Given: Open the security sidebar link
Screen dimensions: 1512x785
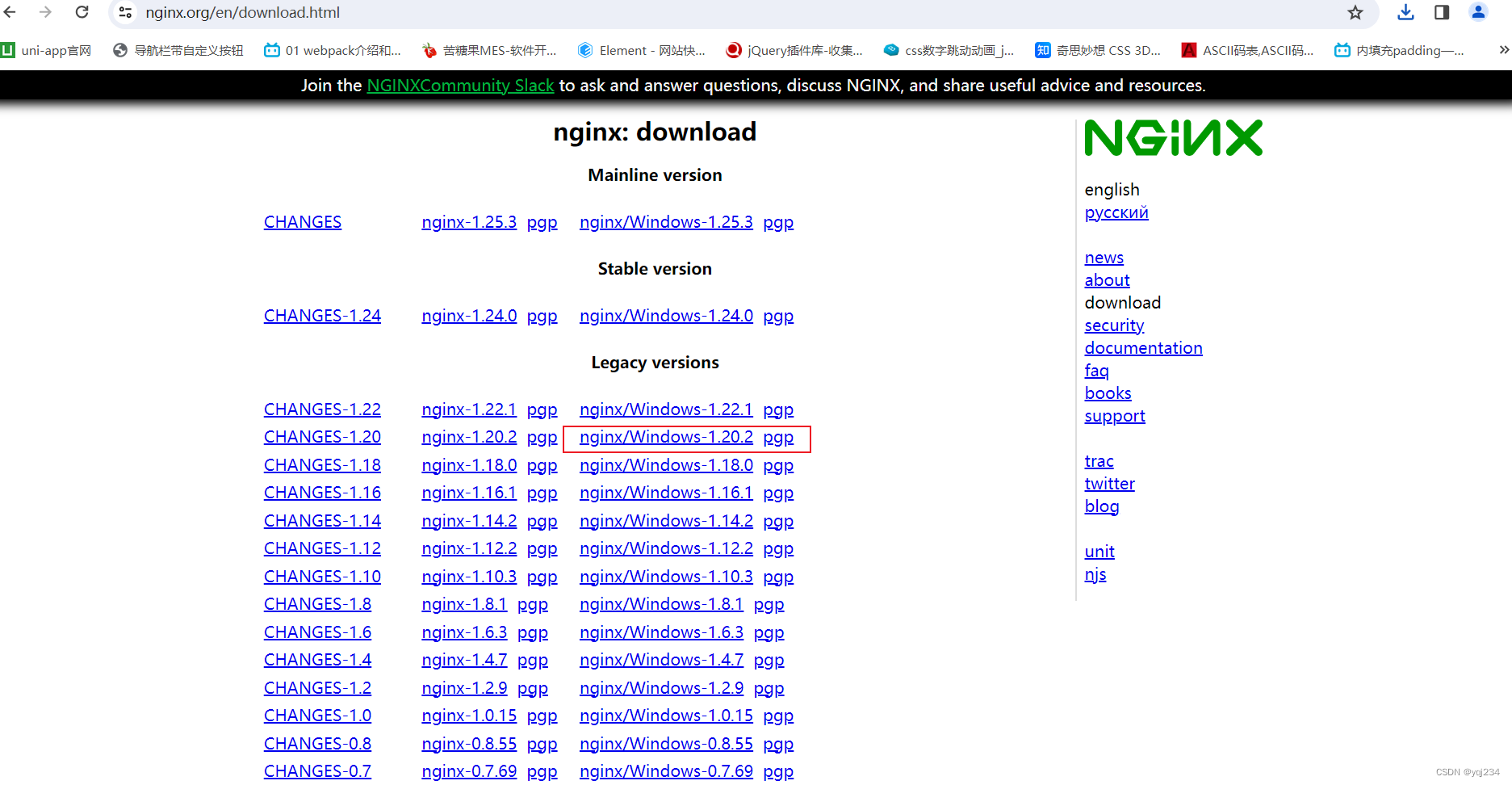Looking at the screenshot, I should [x=1114, y=325].
